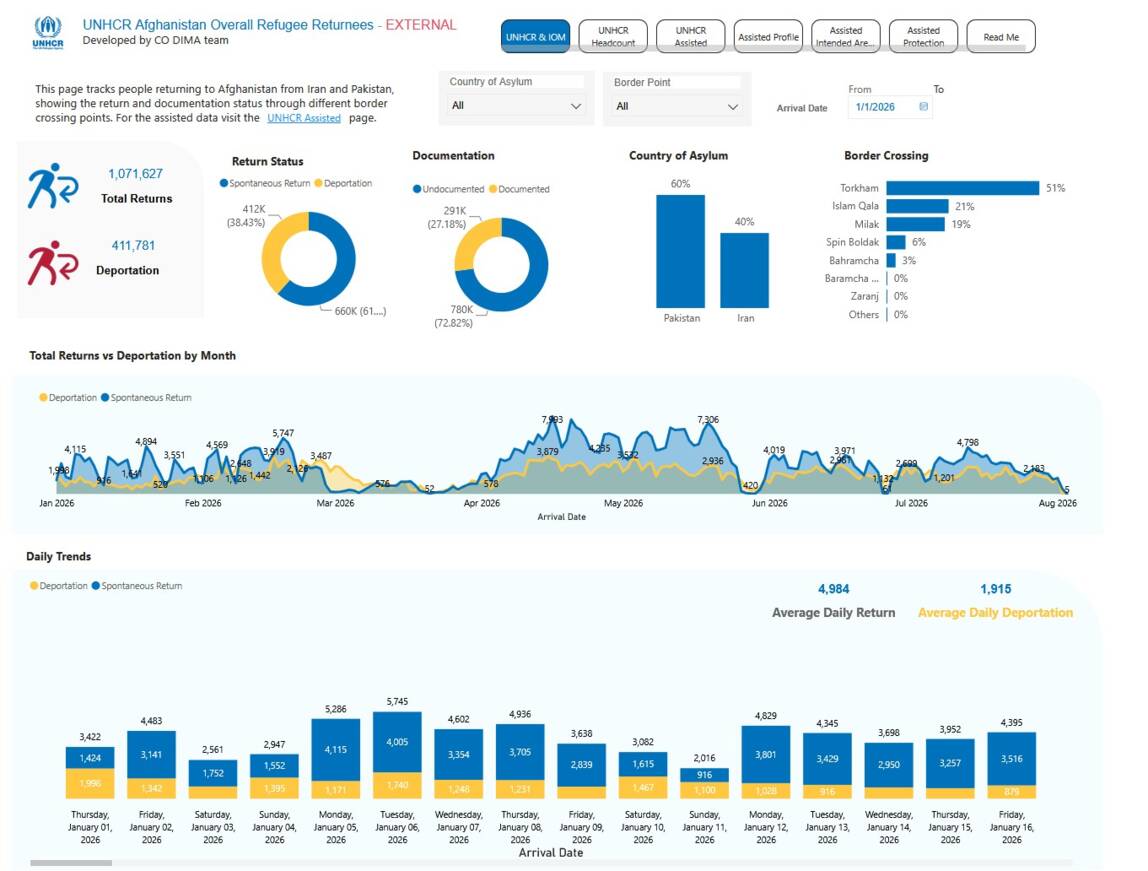The height and width of the screenshot is (871, 1148).
Task: Click the Total Returns vs Deportation by Month title
Action: (133, 356)
